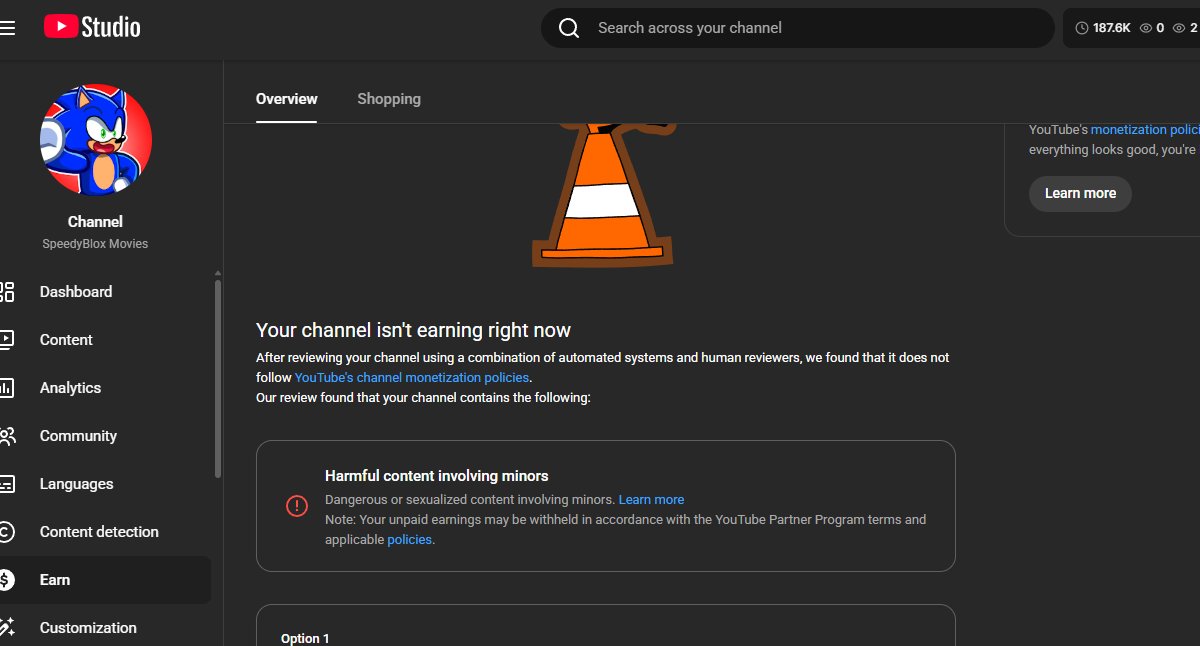
Task: Open Analytics via its chart icon
Action: point(8,388)
